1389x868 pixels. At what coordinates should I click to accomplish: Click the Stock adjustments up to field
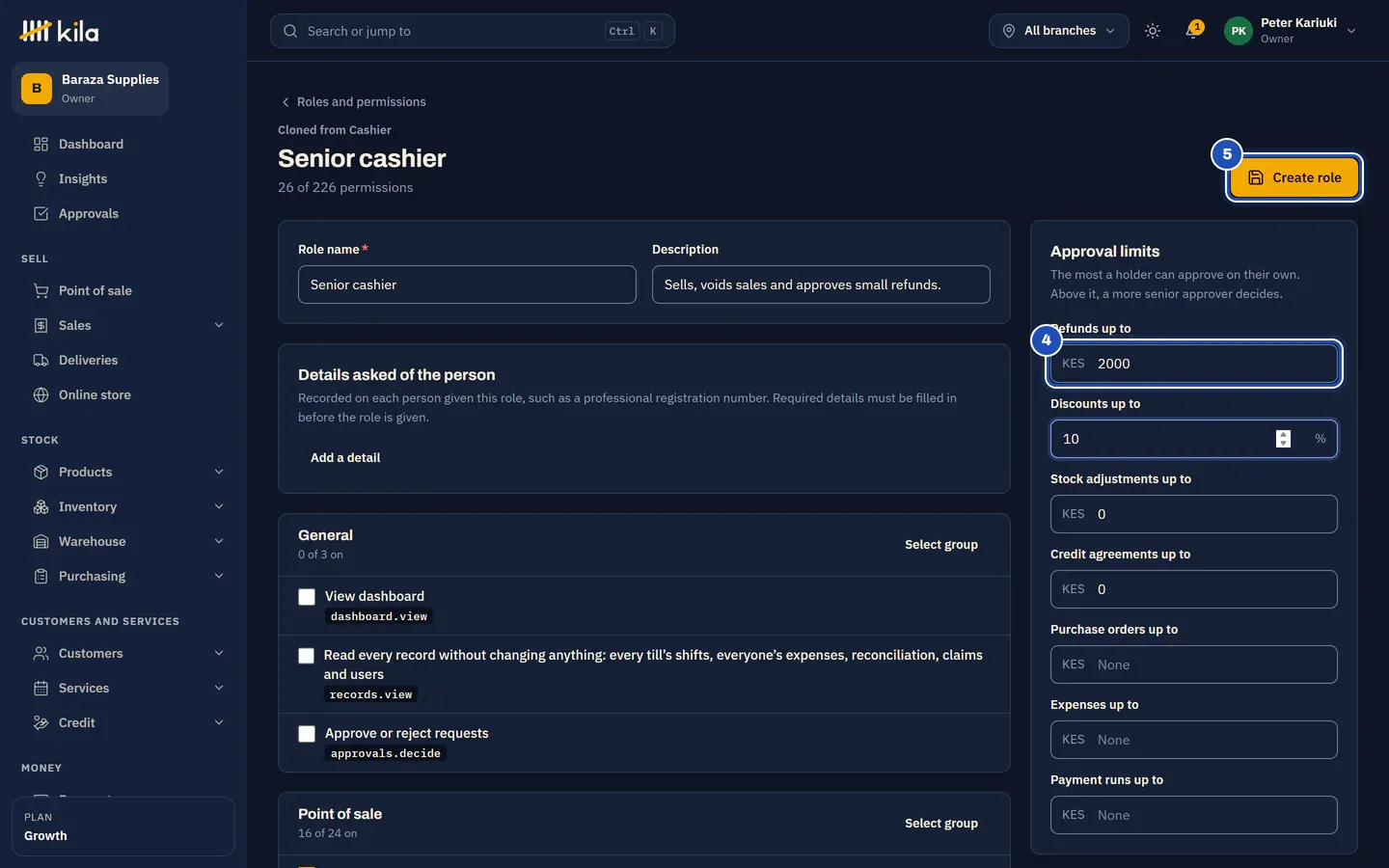1194,514
